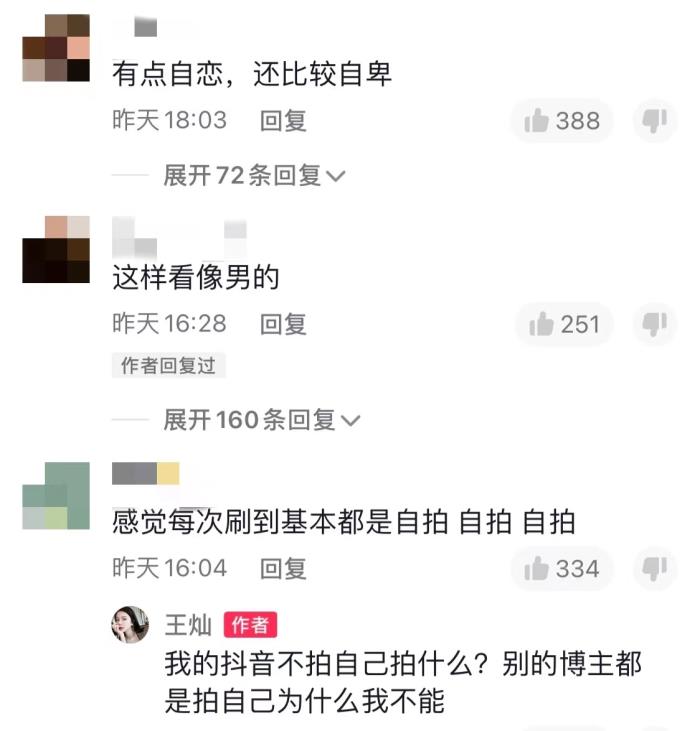Like the comment with 251 likes
This screenshot has width=700, height=731.
point(564,324)
